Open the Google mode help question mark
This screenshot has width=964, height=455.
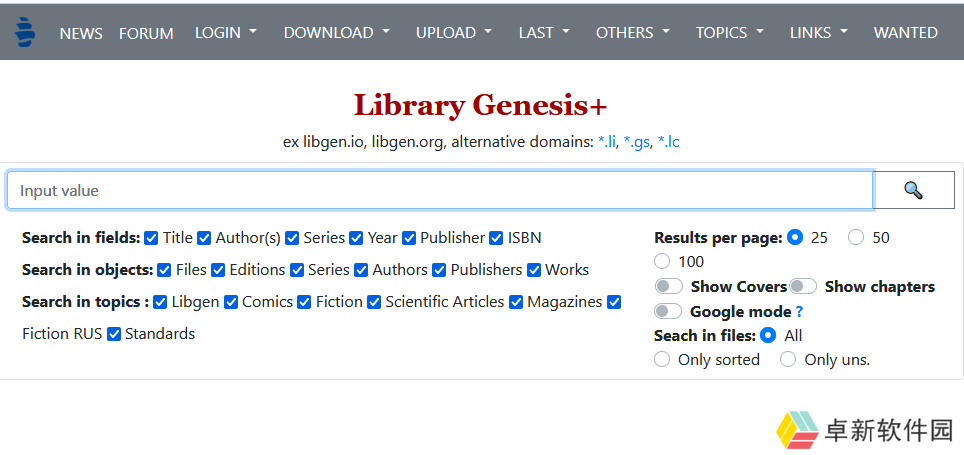(x=799, y=312)
